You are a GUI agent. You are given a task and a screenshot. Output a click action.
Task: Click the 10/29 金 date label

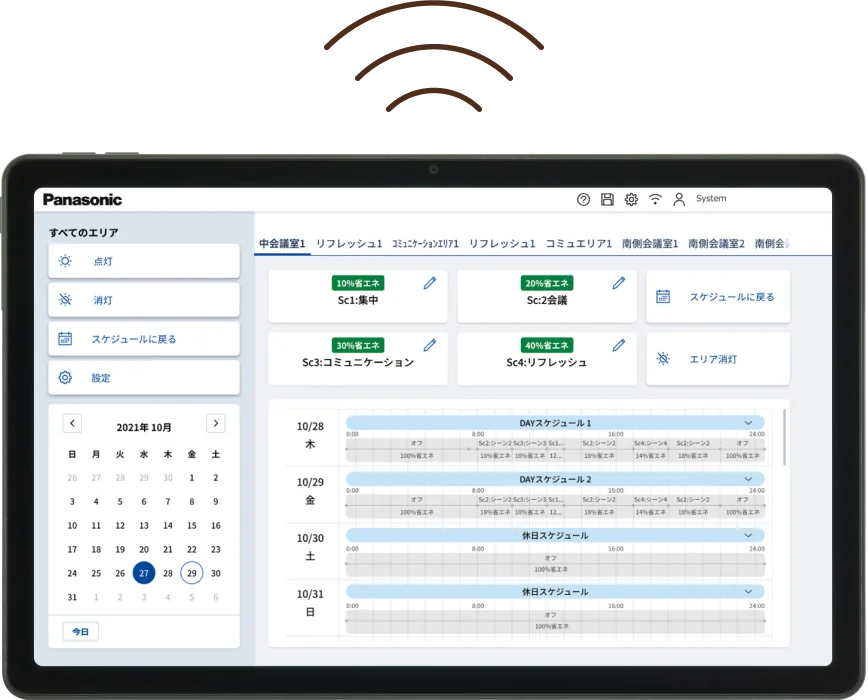[x=310, y=491]
